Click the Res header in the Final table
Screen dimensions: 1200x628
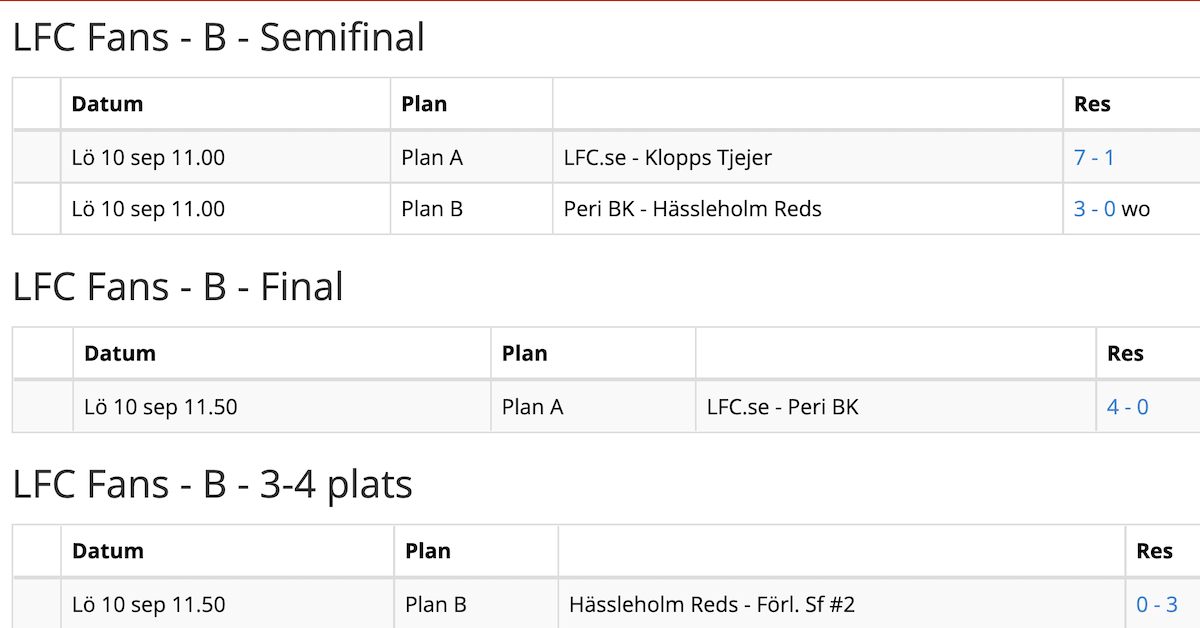[x=1125, y=353]
